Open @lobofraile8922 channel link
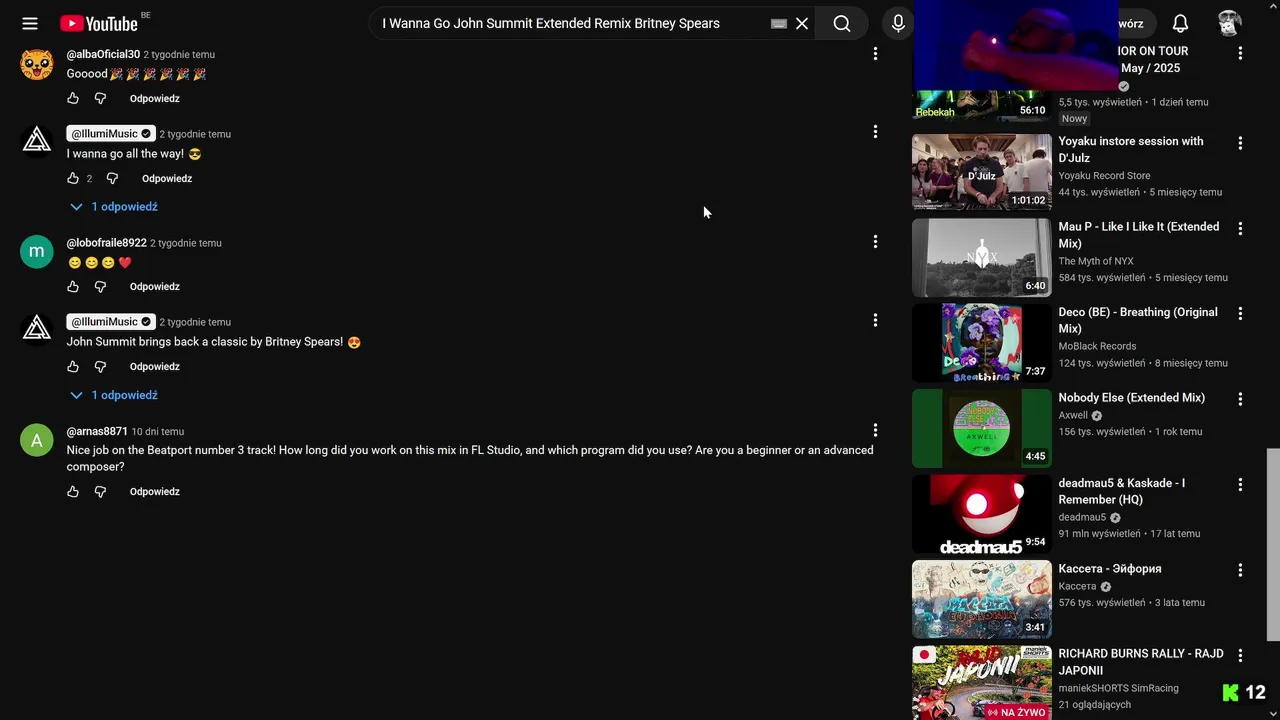This screenshot has height=720, width=1280. click(107, 243)
